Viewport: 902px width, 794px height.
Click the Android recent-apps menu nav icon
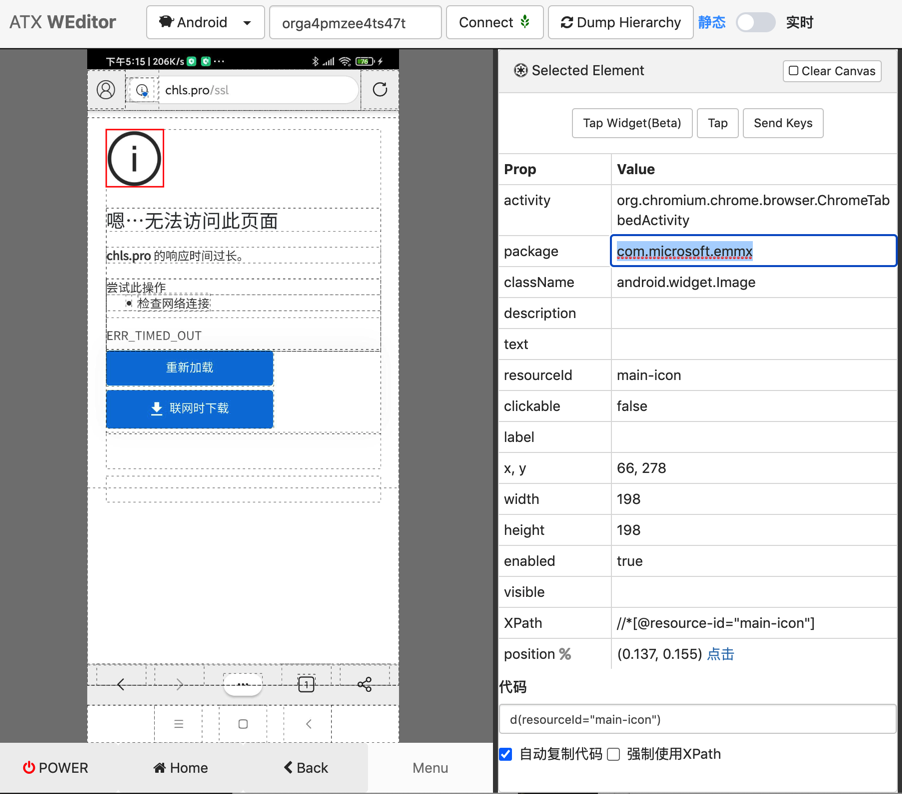pos(179,724)
